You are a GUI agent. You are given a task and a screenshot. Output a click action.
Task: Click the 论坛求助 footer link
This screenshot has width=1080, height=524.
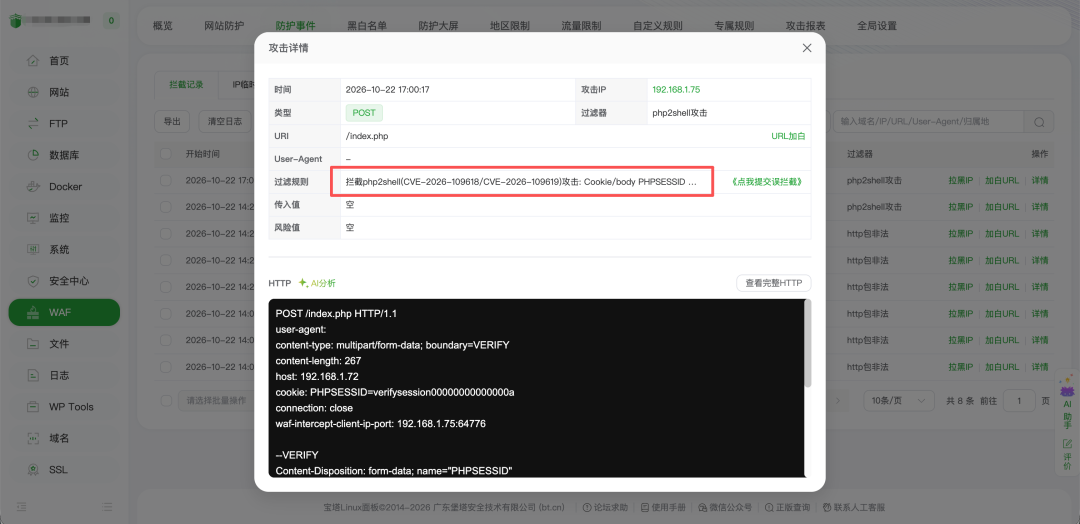(x=605, y=507)
